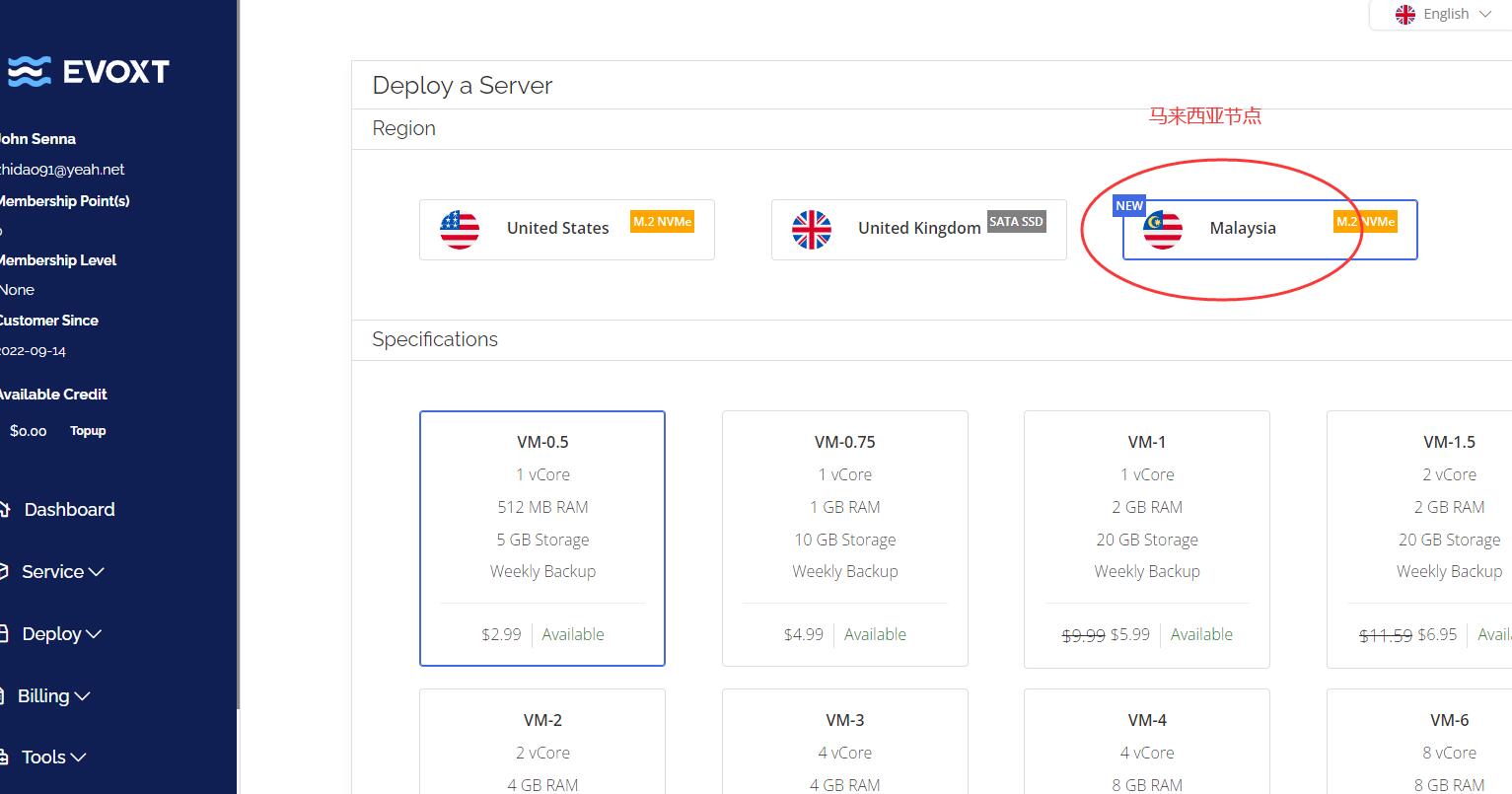The height and width of the screenshot is (794, 1512).
Task: Choose the VM-0.75 plan card
Action: (x=845, y=539)
